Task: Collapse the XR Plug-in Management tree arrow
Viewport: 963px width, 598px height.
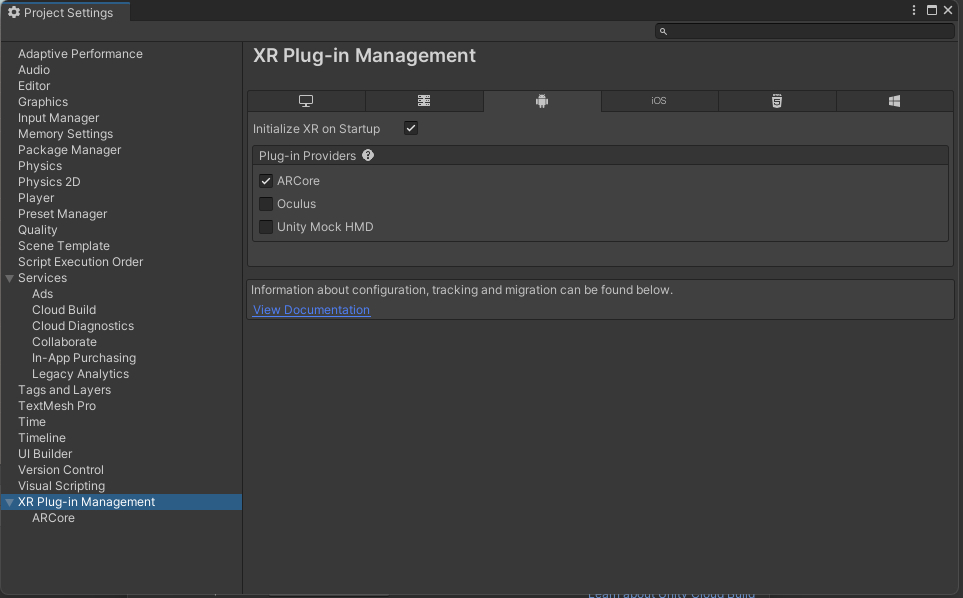Action: 9,502
